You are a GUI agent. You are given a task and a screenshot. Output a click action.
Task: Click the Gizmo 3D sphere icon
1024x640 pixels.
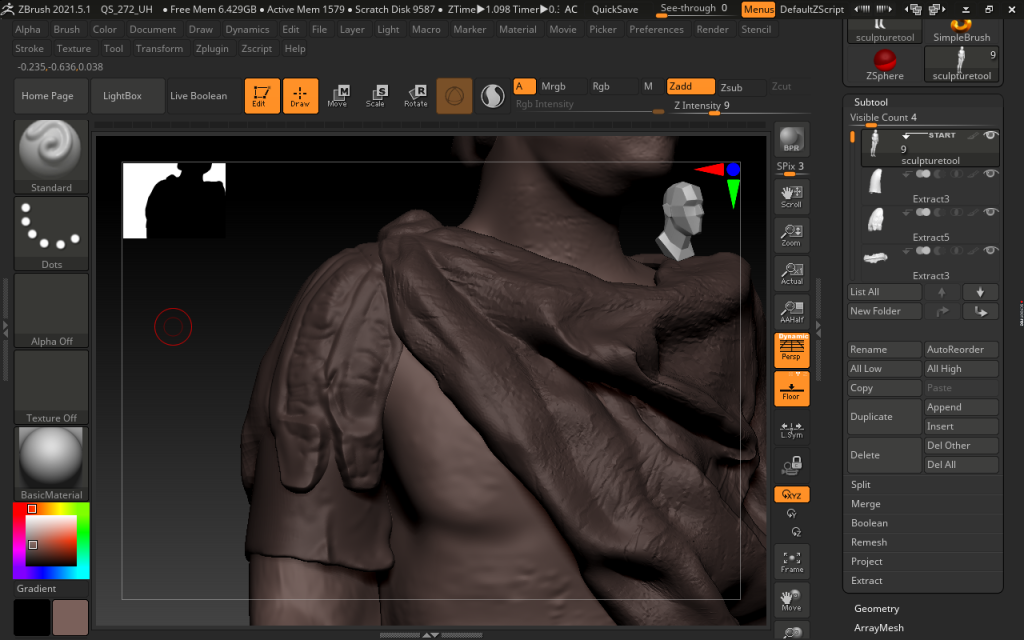coord(454,96)
